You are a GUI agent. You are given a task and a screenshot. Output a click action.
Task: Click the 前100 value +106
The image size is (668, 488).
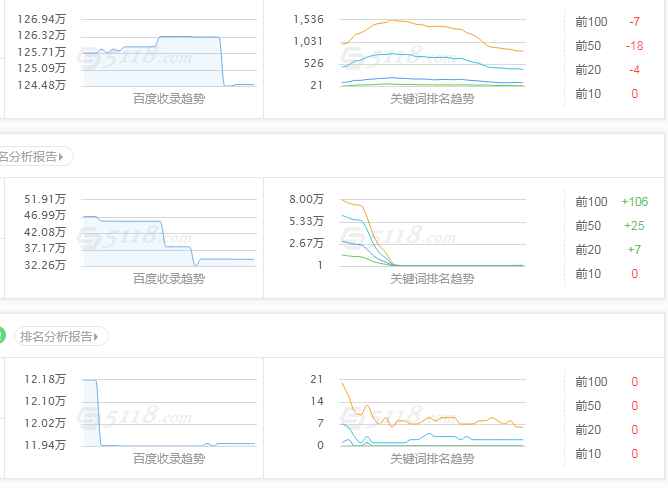coord(634,202)
